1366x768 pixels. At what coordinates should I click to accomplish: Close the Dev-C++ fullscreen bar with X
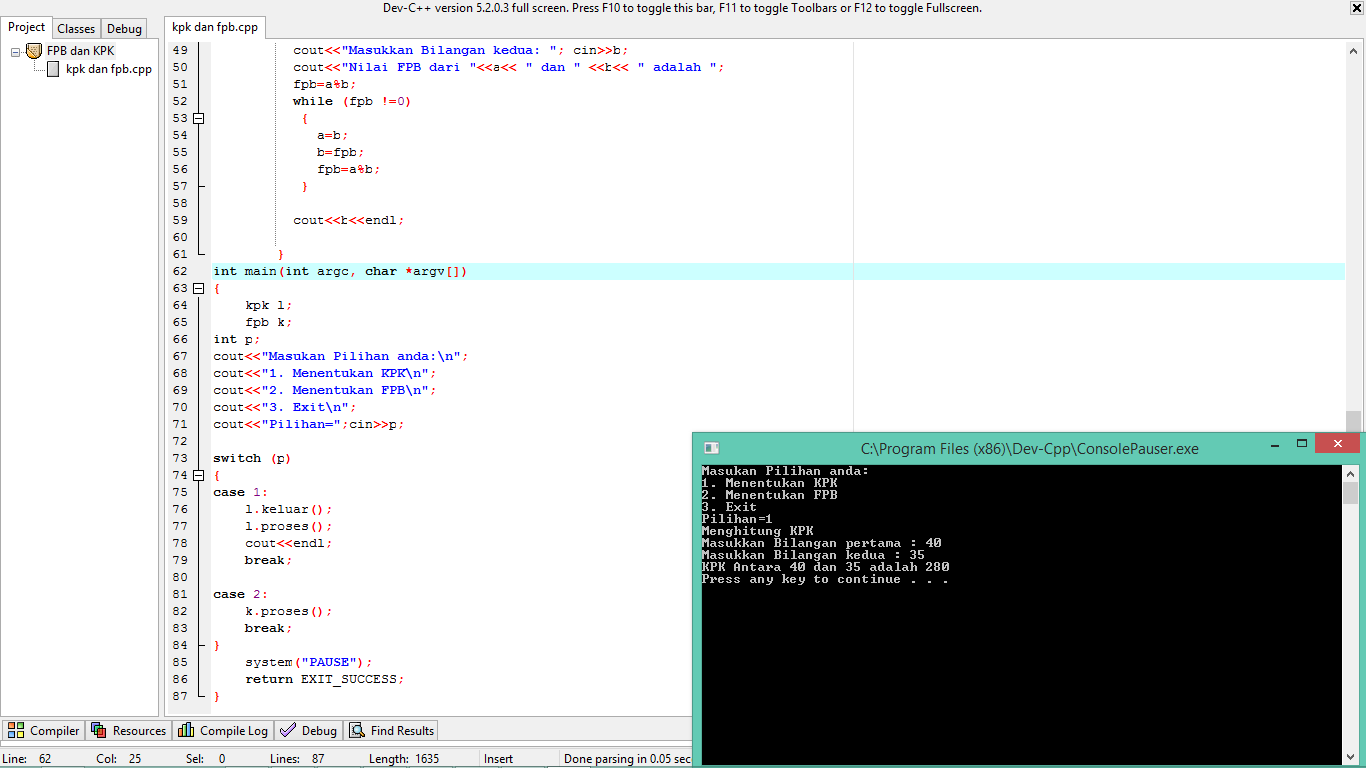click(x=1357, y=8)
